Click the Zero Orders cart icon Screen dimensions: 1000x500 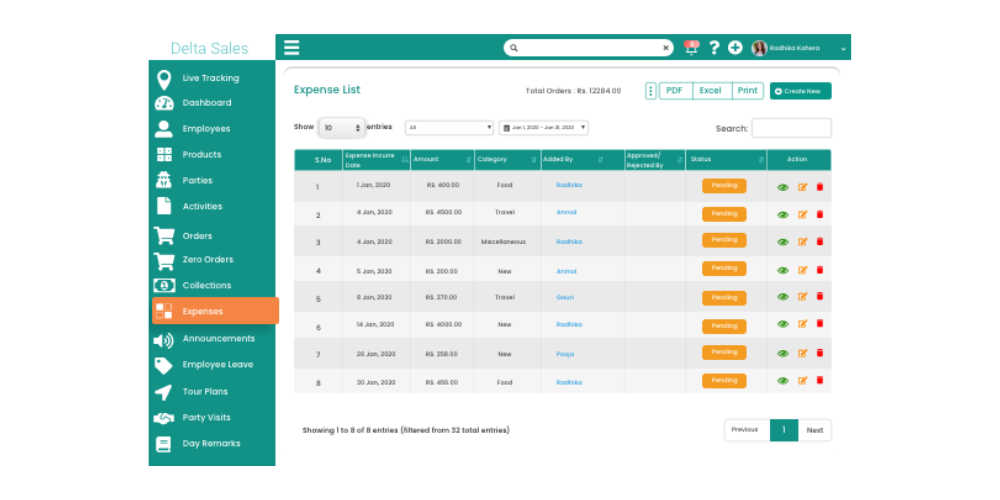(x=164, y=261)
